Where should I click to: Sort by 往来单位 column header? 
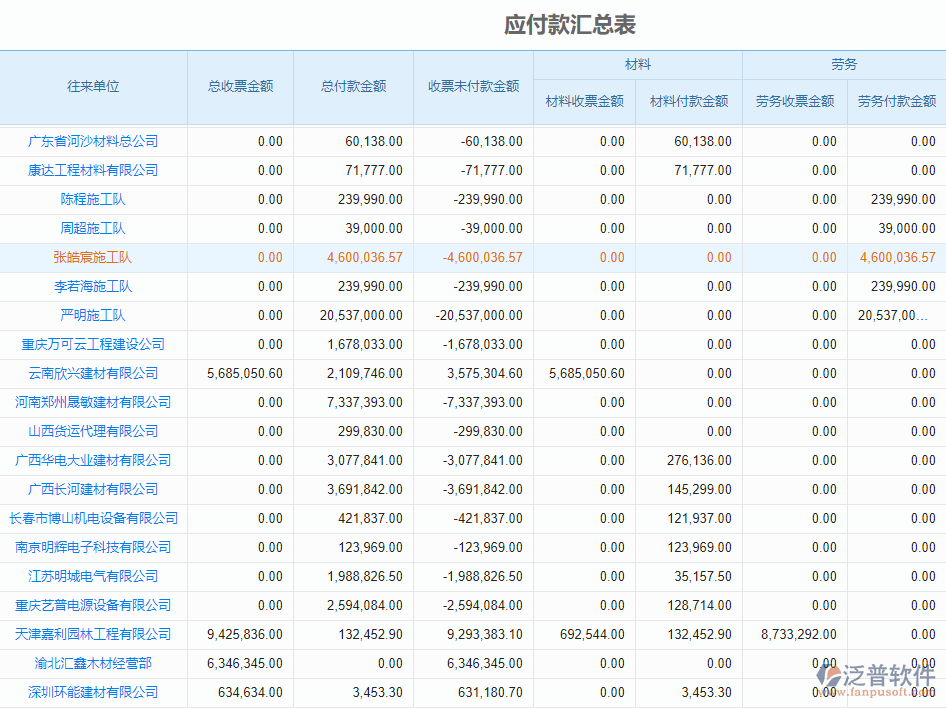(x=93, y=87)
